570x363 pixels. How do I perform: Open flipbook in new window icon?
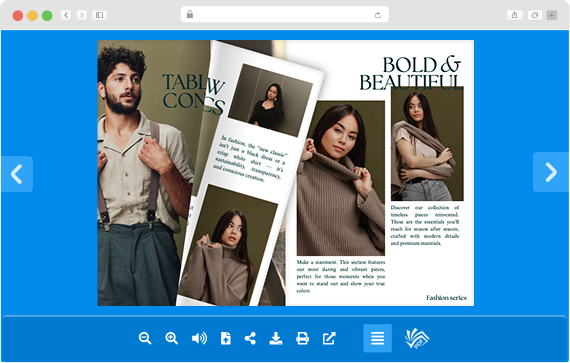pyautogui.click(x=329, y=338)
